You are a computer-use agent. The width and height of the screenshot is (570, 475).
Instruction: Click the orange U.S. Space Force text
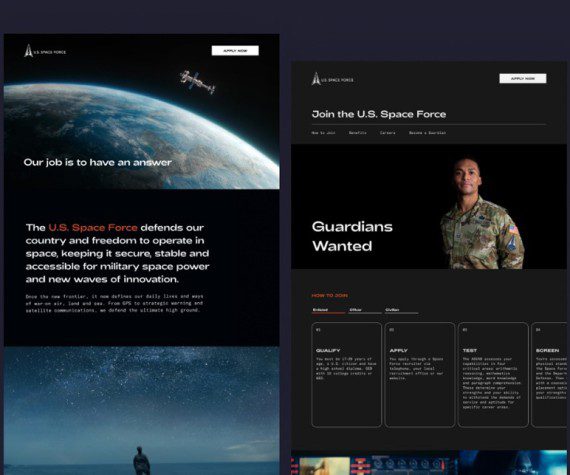pyautogui.click(x=93, y=228)
